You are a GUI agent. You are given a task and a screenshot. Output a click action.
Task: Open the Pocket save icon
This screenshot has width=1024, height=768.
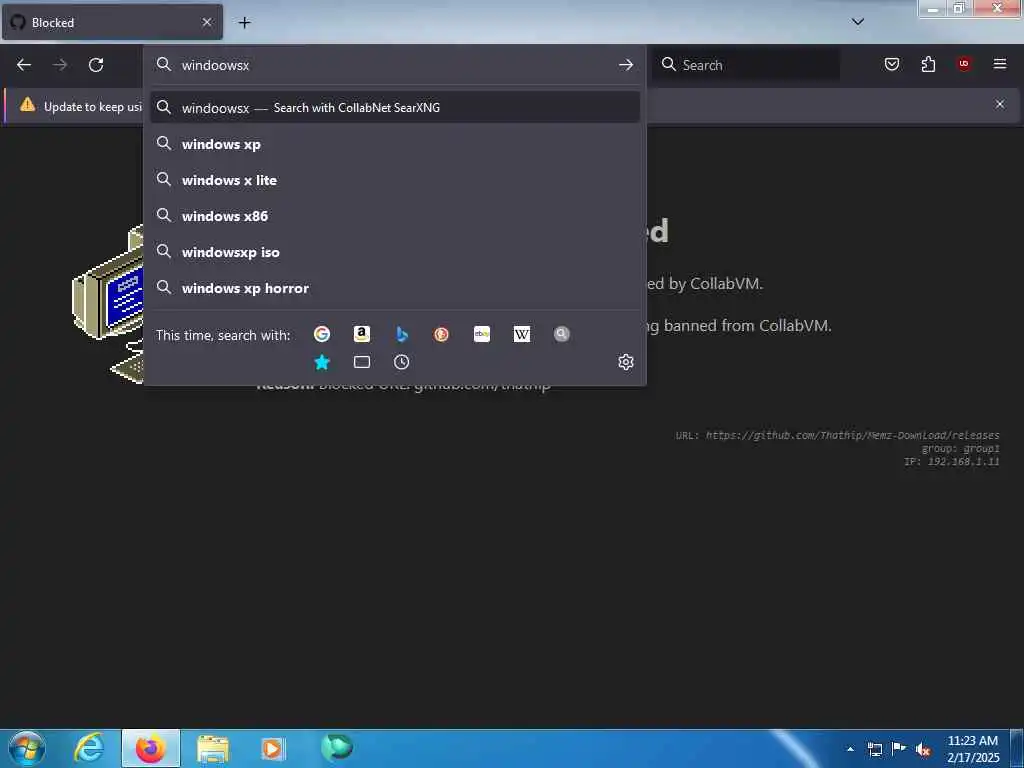pyautogui.click(x=892, y=64)
